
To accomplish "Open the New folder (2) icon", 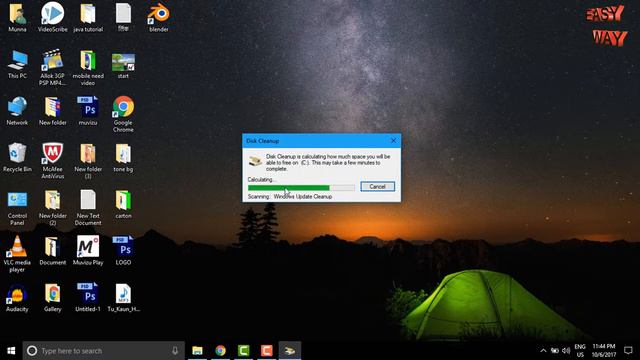I will pos(53,208).
